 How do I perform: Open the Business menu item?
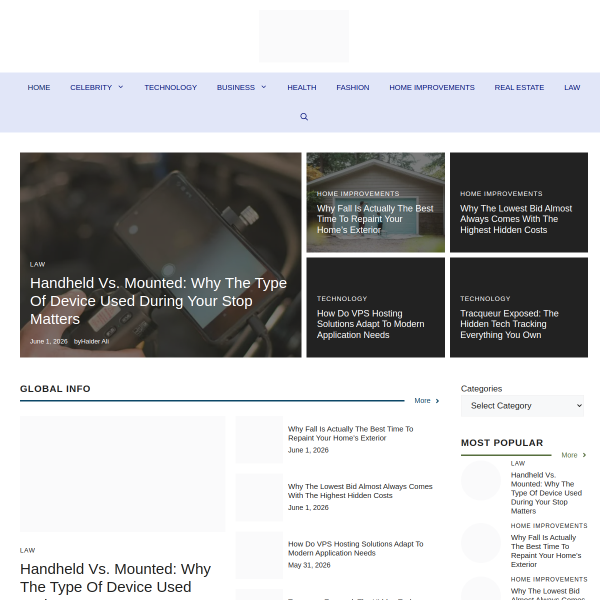click(x=236, y=88)
